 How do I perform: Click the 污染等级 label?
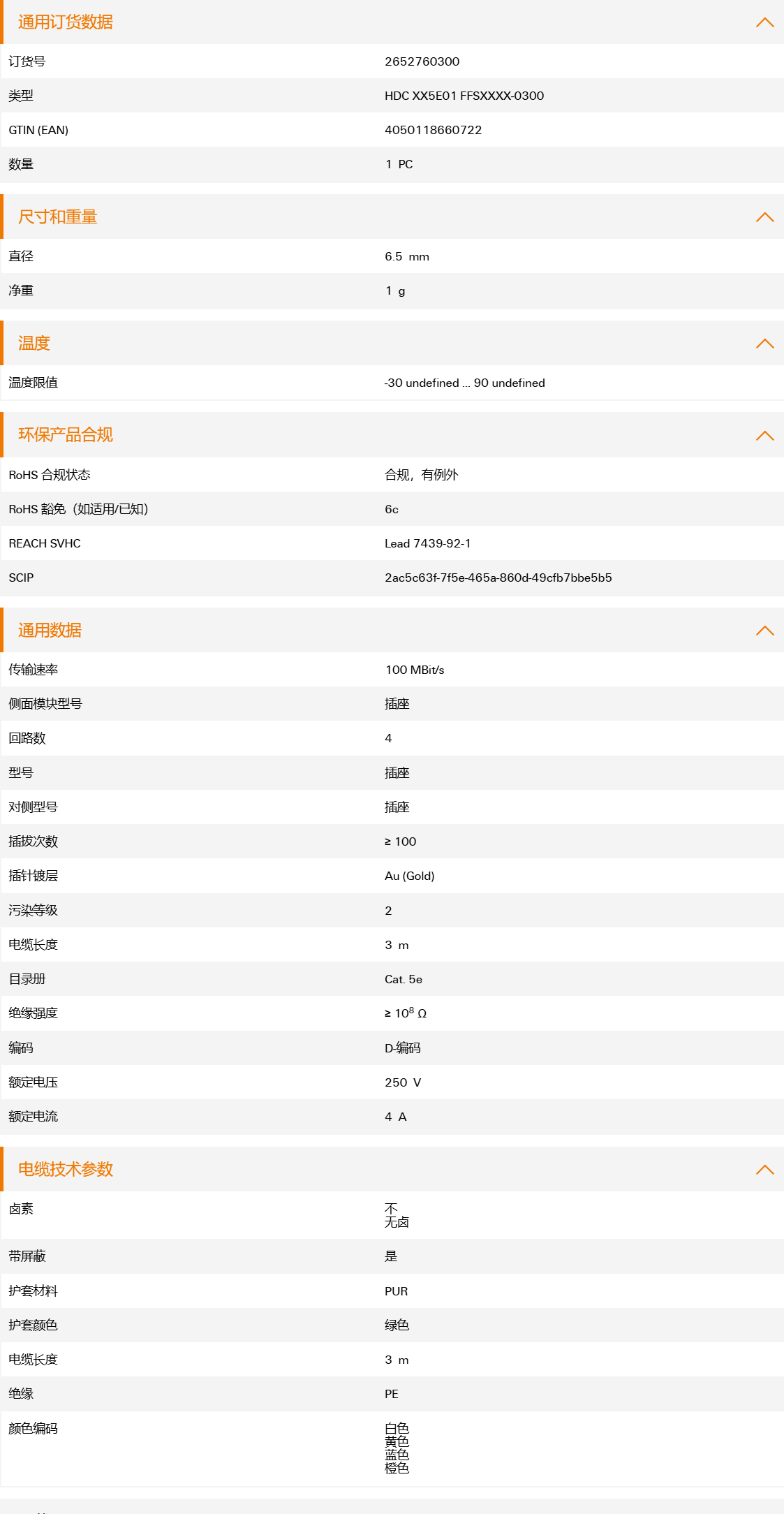coord(33,911)
